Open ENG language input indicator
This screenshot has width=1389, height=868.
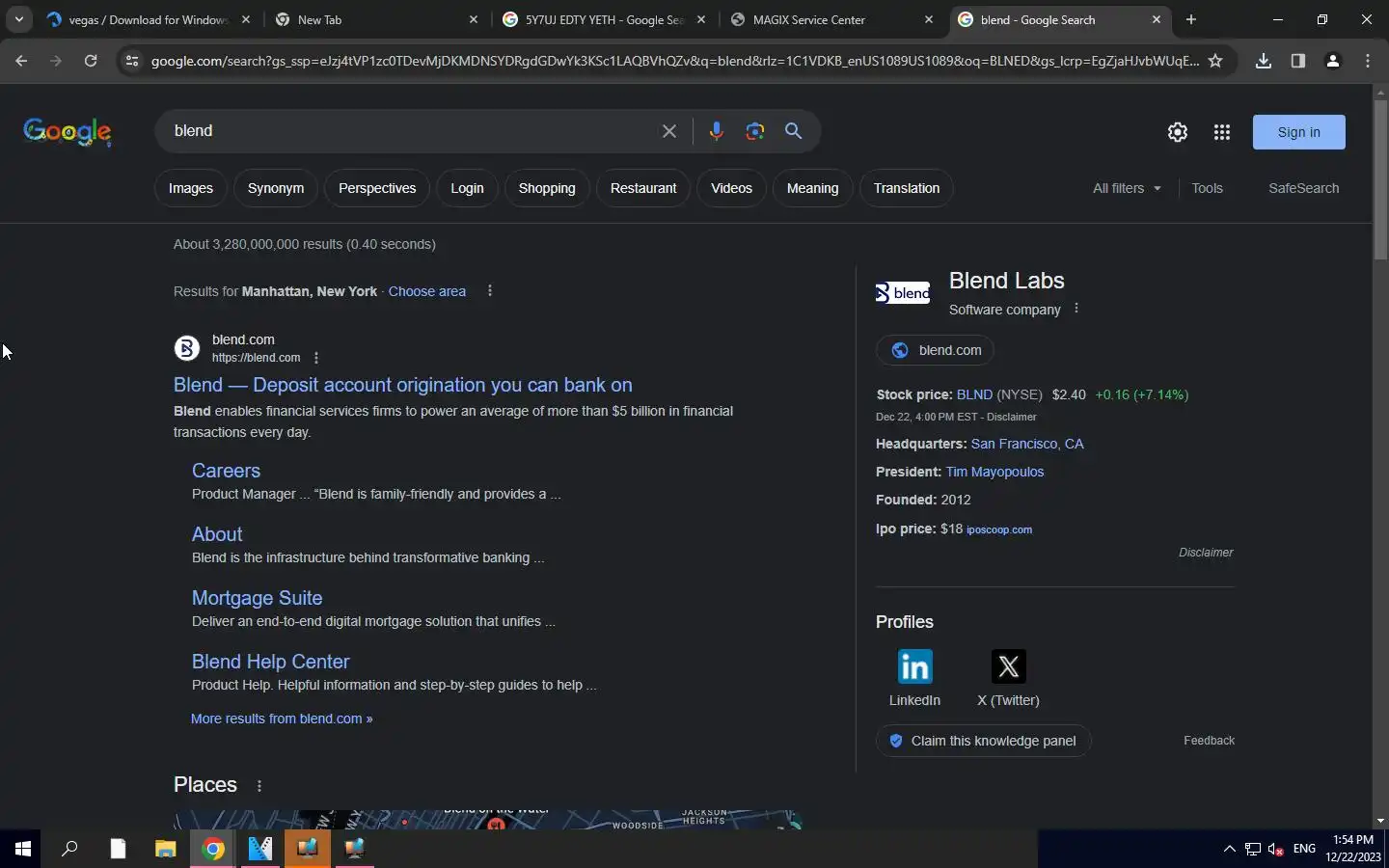click(x=1304, y=849)
